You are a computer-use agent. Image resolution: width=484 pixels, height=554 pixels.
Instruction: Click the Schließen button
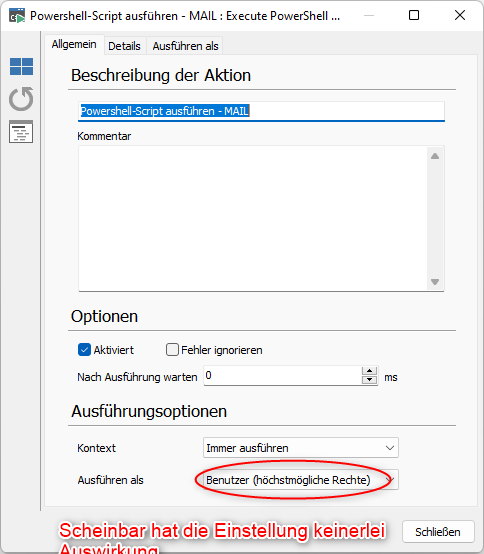click(438, 532)
